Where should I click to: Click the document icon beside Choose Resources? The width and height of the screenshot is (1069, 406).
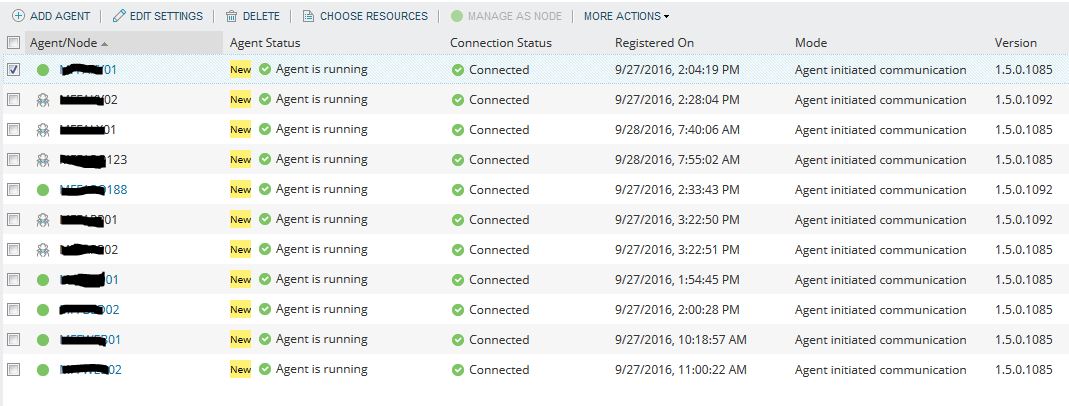(x=308, y=16)
